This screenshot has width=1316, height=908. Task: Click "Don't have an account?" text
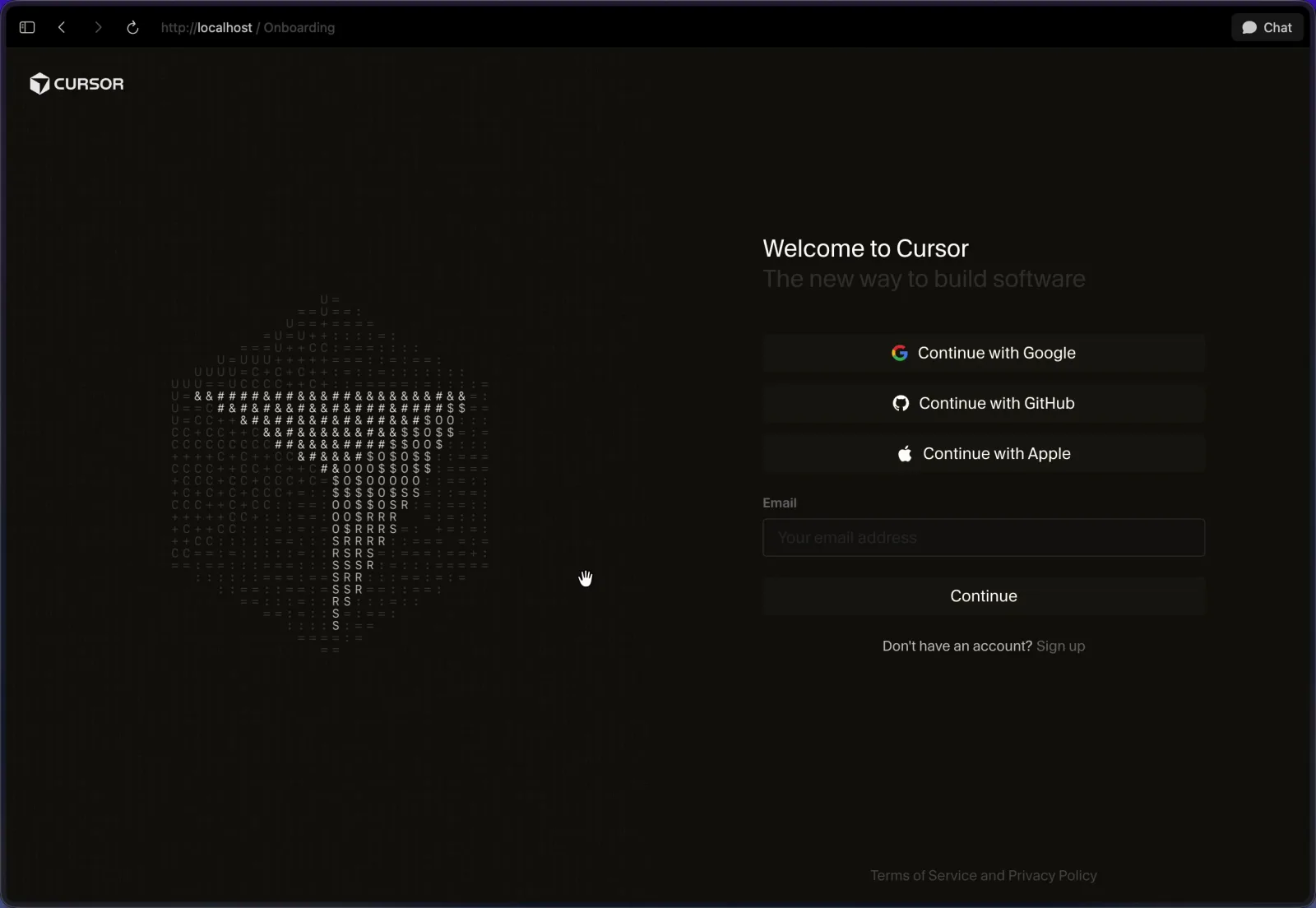click(x=957, y=646)
